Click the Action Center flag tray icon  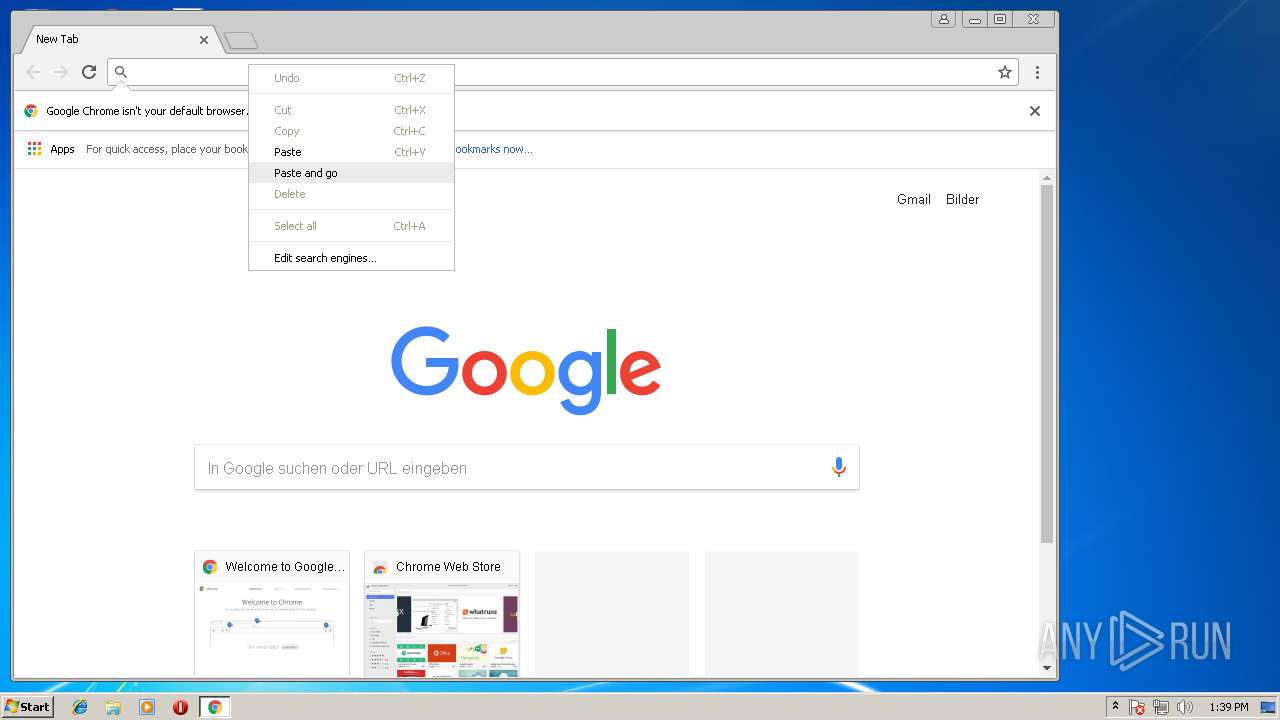[x=1137, y=707]
